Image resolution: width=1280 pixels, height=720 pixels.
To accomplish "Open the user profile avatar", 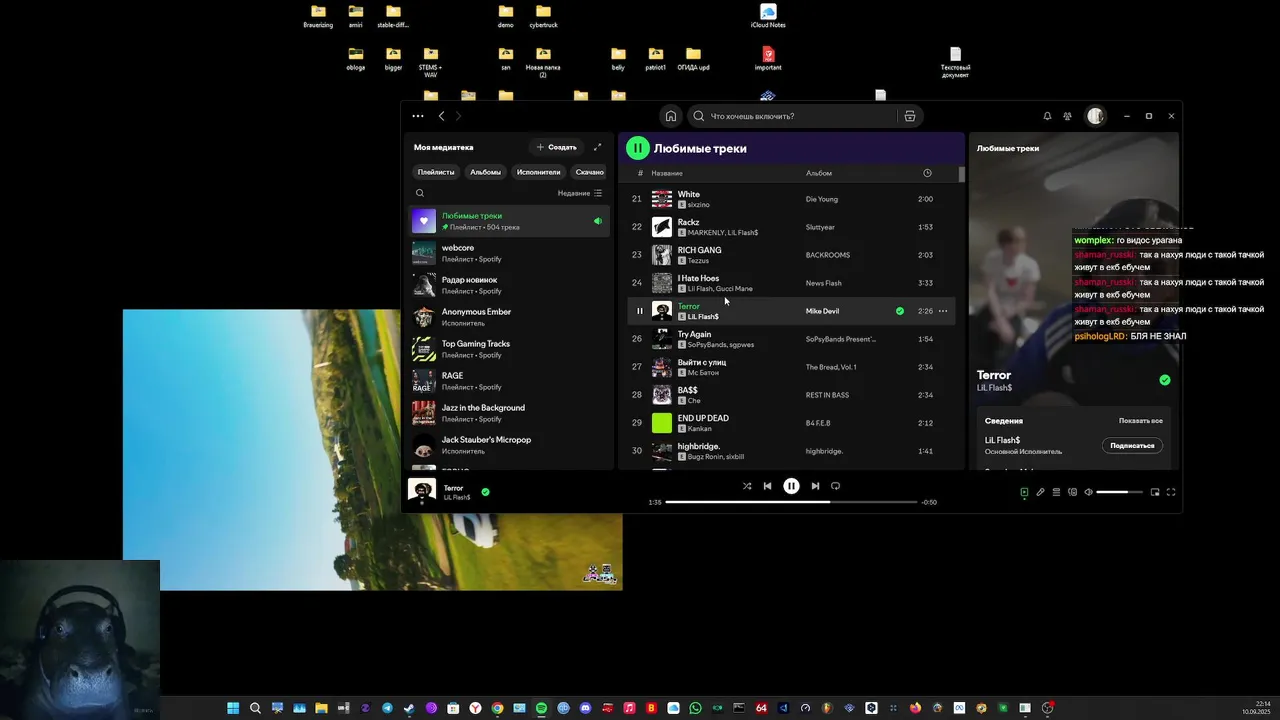I will 1095,116.
